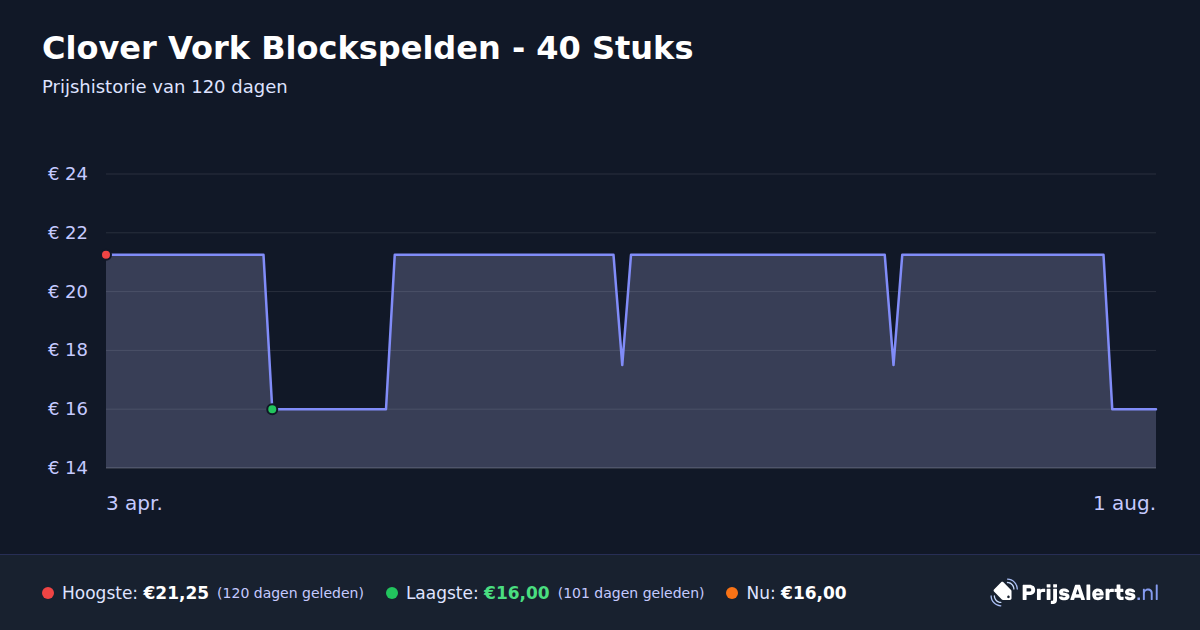1200x630 pixels.
Task: Click the green lowest-price dot on chart
Action: tap(272, 409)
